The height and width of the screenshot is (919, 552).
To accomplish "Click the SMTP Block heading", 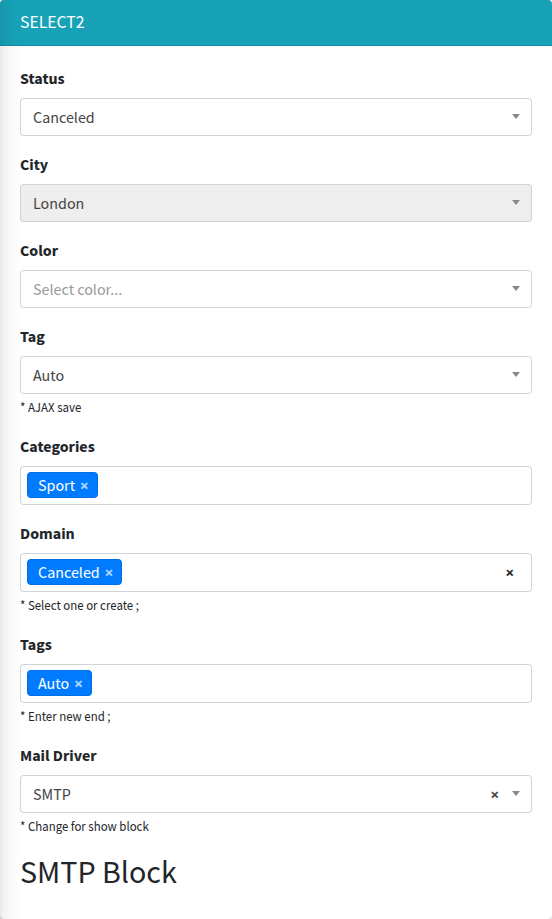I will click(x=98, y=873).
